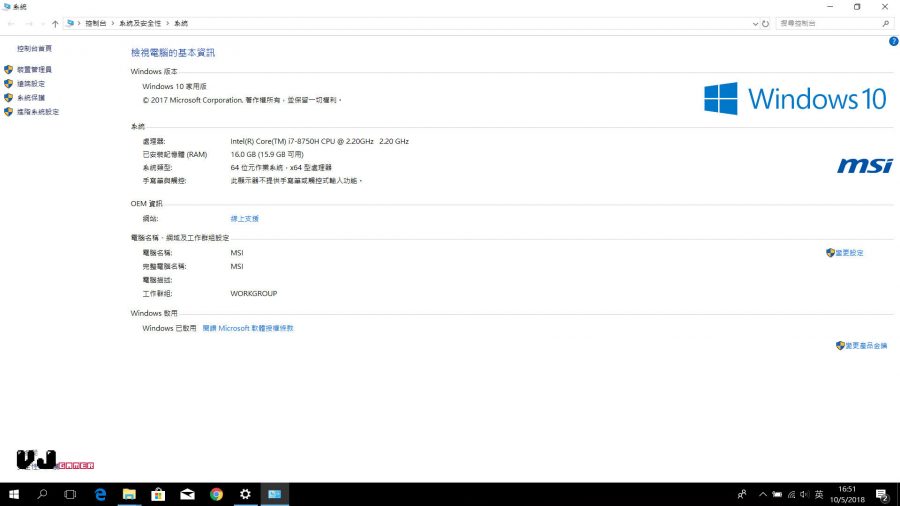Open Device Manager (裝置管理員) link
This screenshot has height=506, width=900.
pos(34,69)
